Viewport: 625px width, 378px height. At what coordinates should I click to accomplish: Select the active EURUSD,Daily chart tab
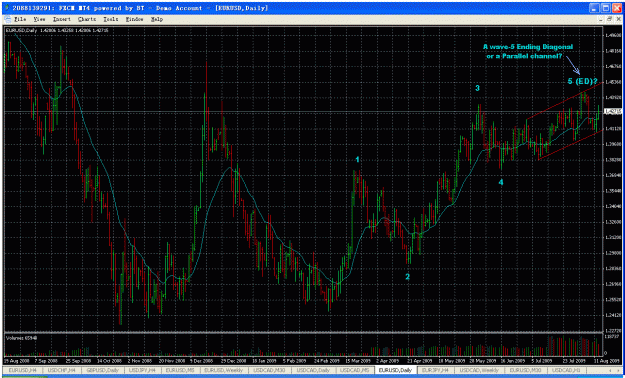[395, 370]
